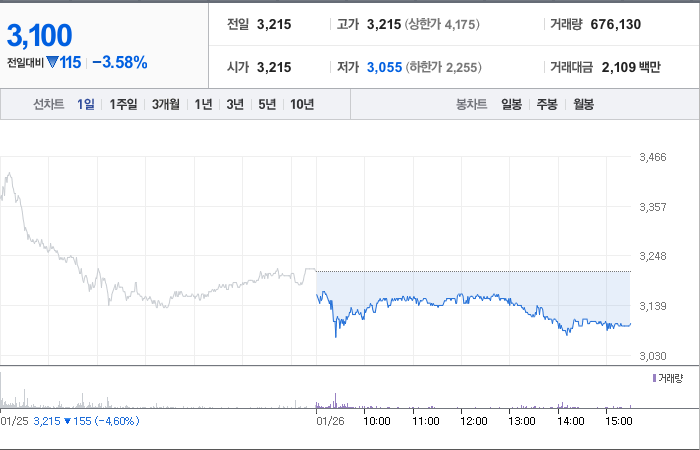Open the 5년 chart range
The width and height of the screenshot is (700, 450).
pyautogui.click(x=267, y=104)
